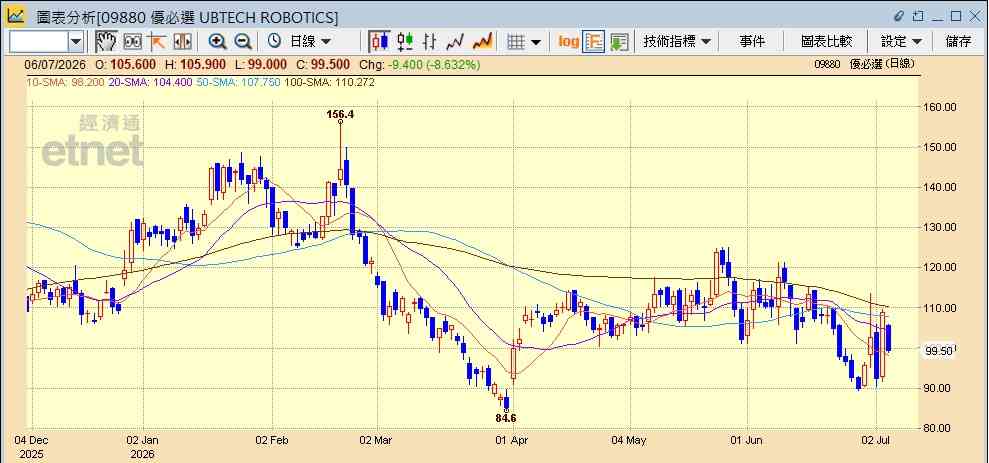Switch to filled area chart type
Screen dimensions: 989x463
(483, 42)
